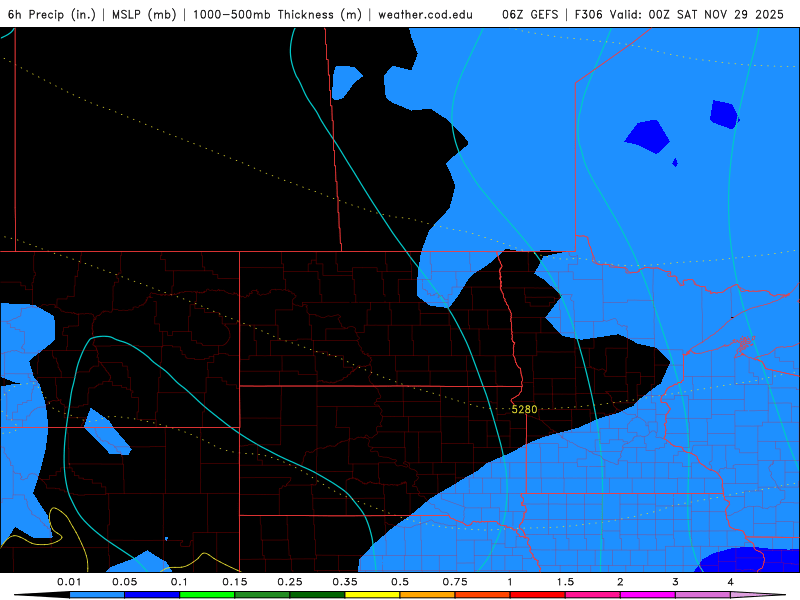Click the 1.5 legend value

click(x=565, y=582)
